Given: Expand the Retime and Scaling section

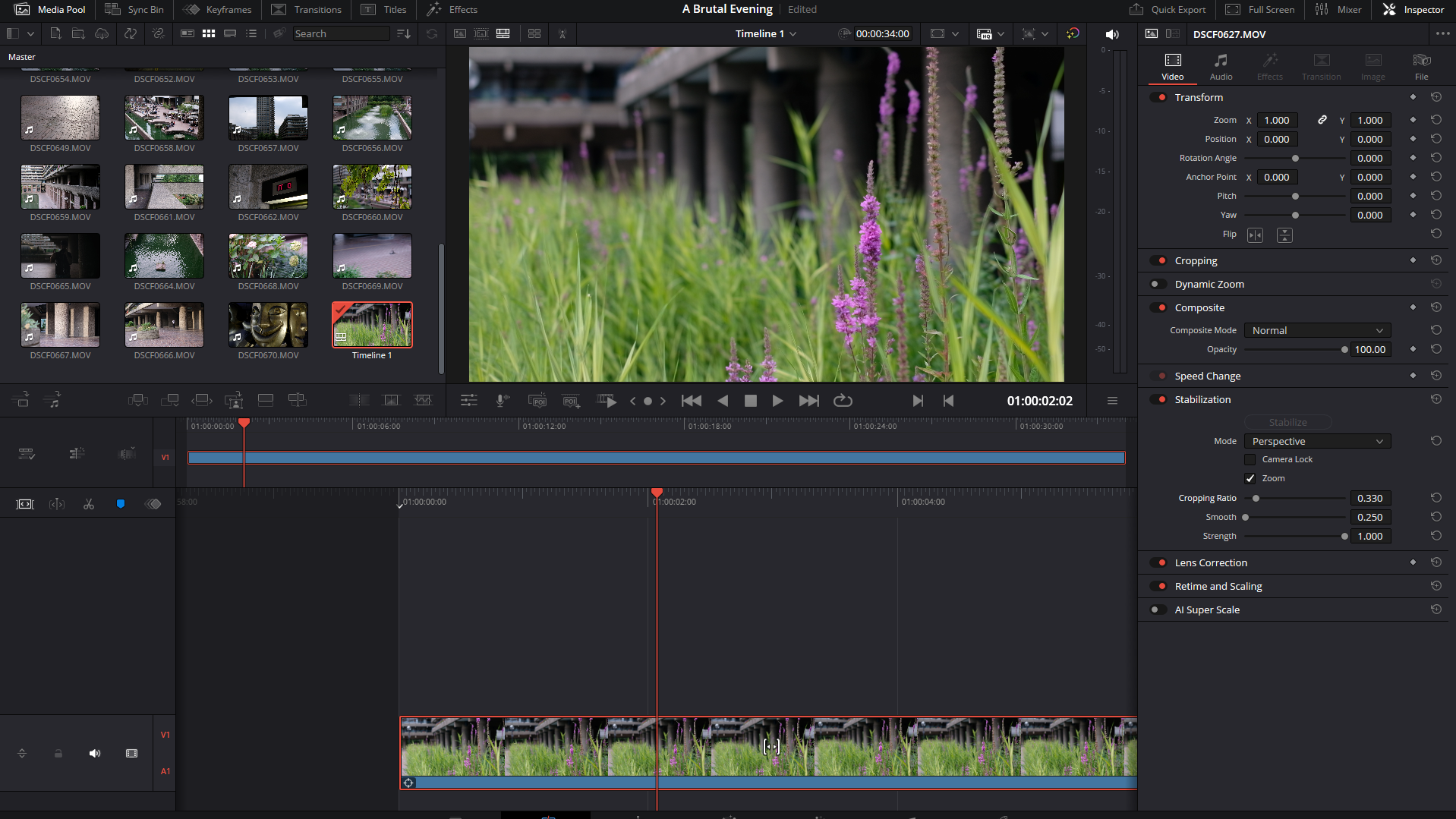Looking at the screenshot, I should pyautogui.click(x=1218, y=586).
